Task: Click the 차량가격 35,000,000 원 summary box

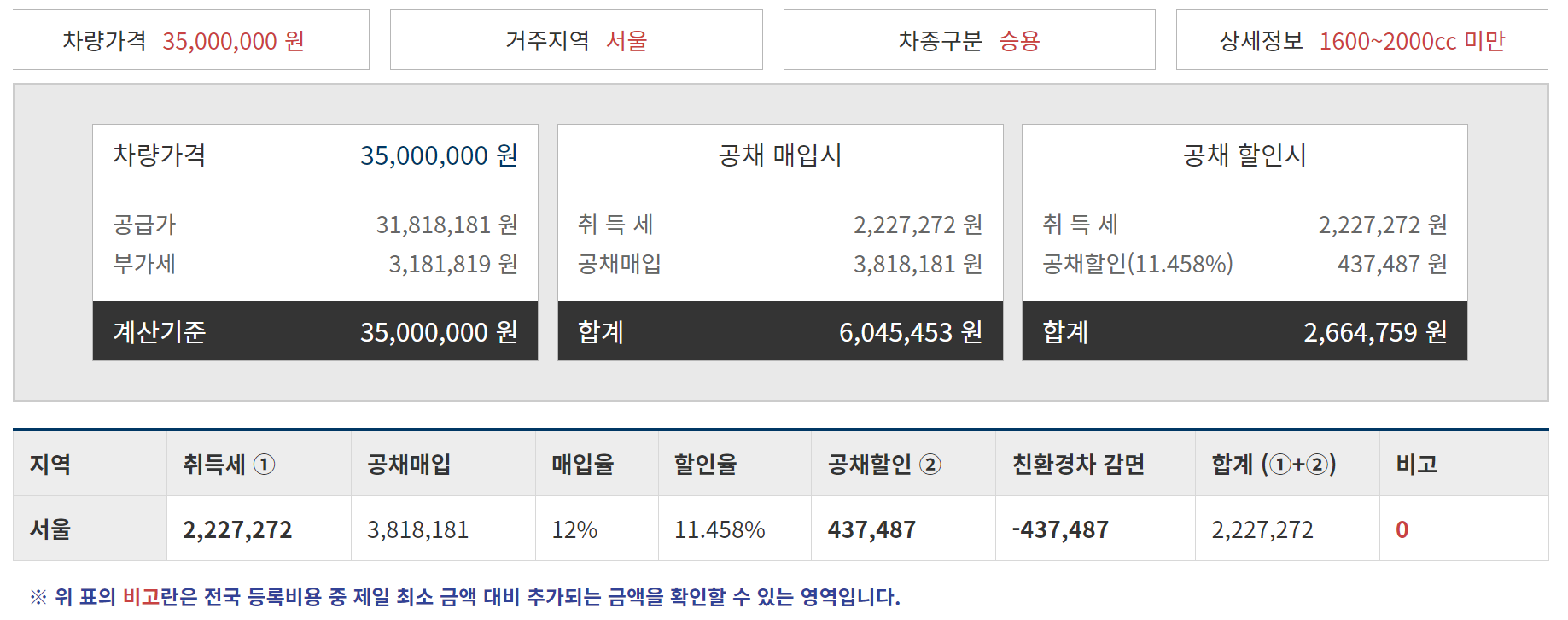Action: coord(191,40)
